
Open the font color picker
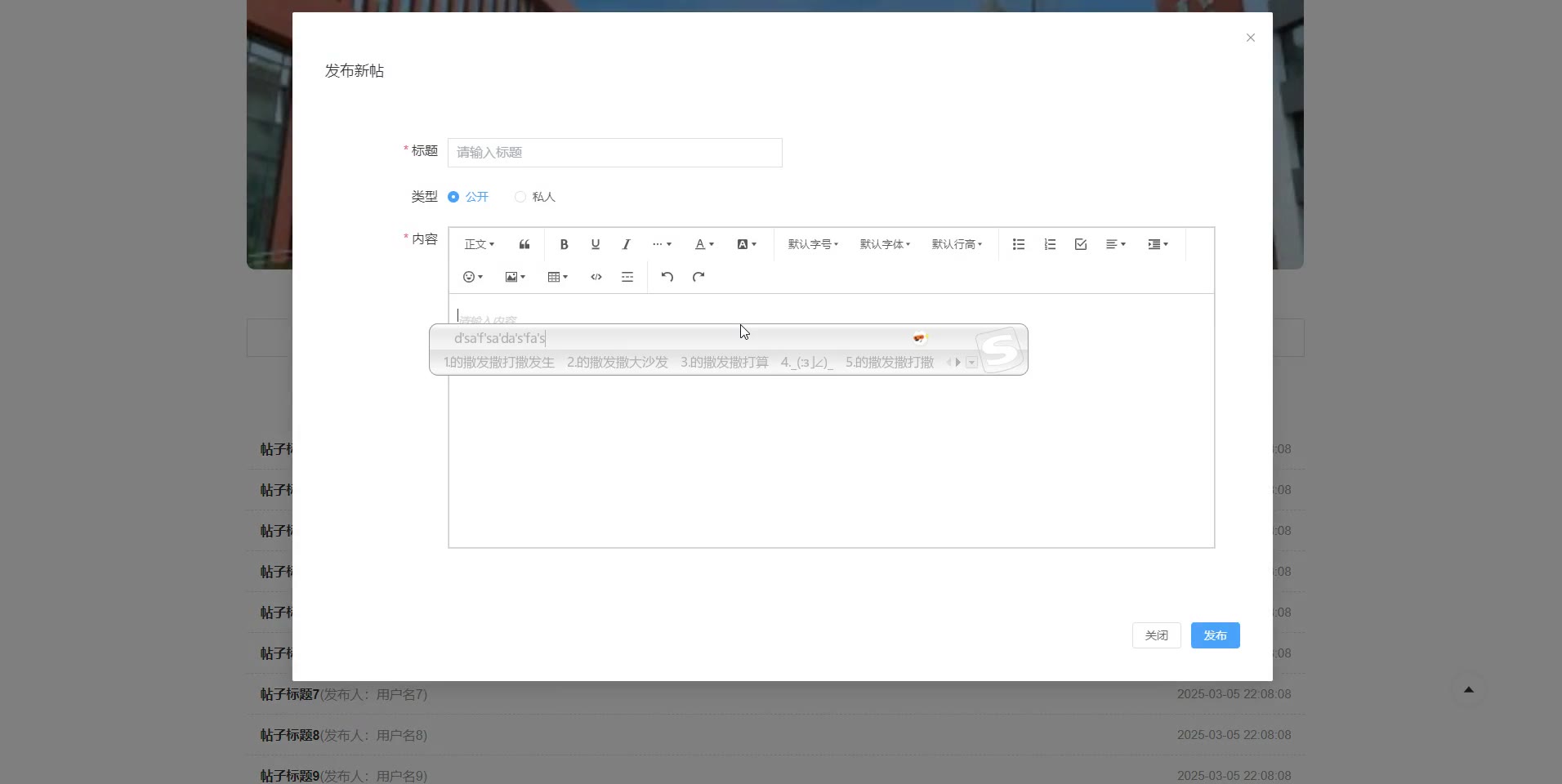click(704, 244)
